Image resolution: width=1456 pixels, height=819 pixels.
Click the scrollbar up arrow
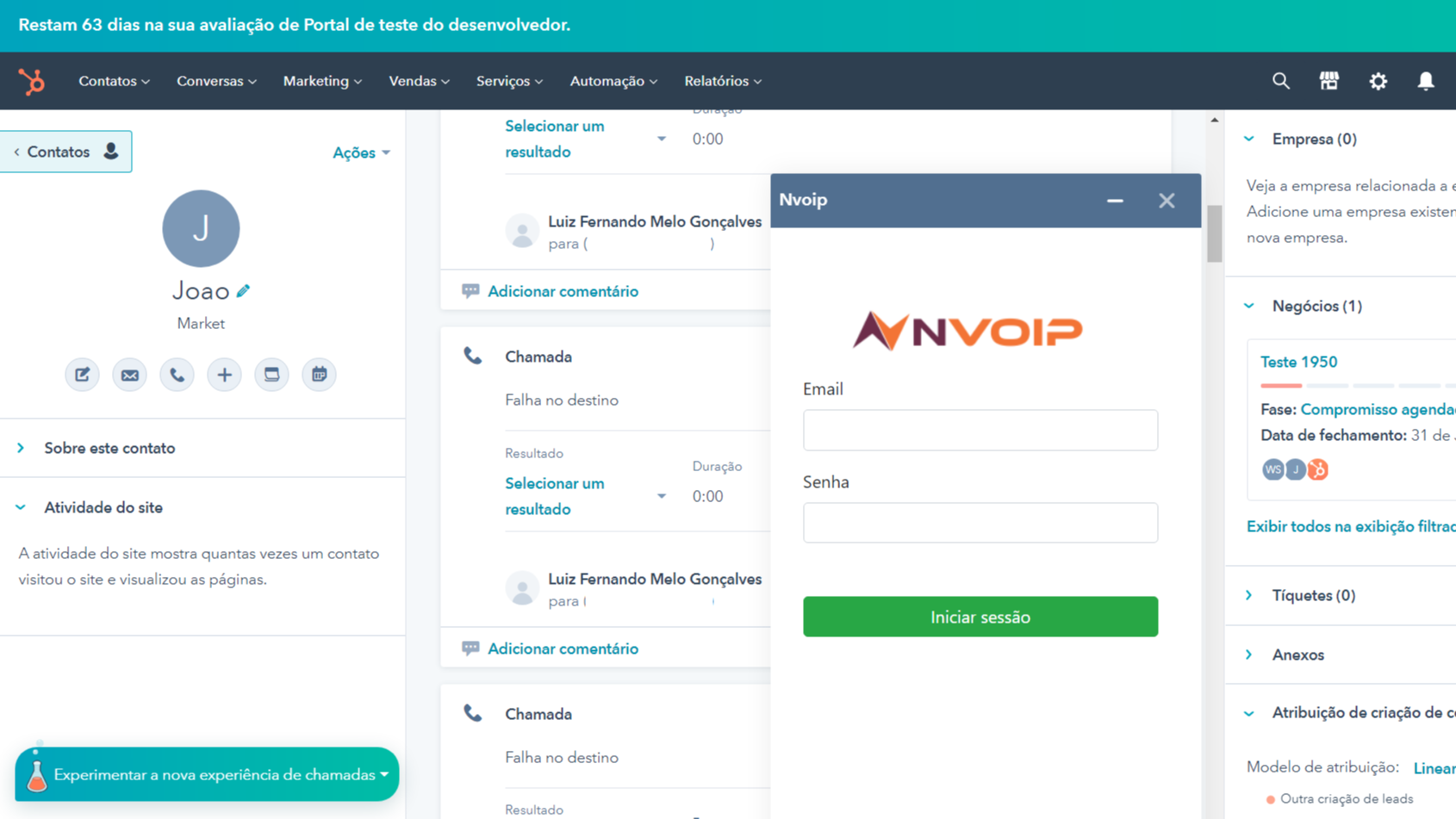[x=1215, y=120]
